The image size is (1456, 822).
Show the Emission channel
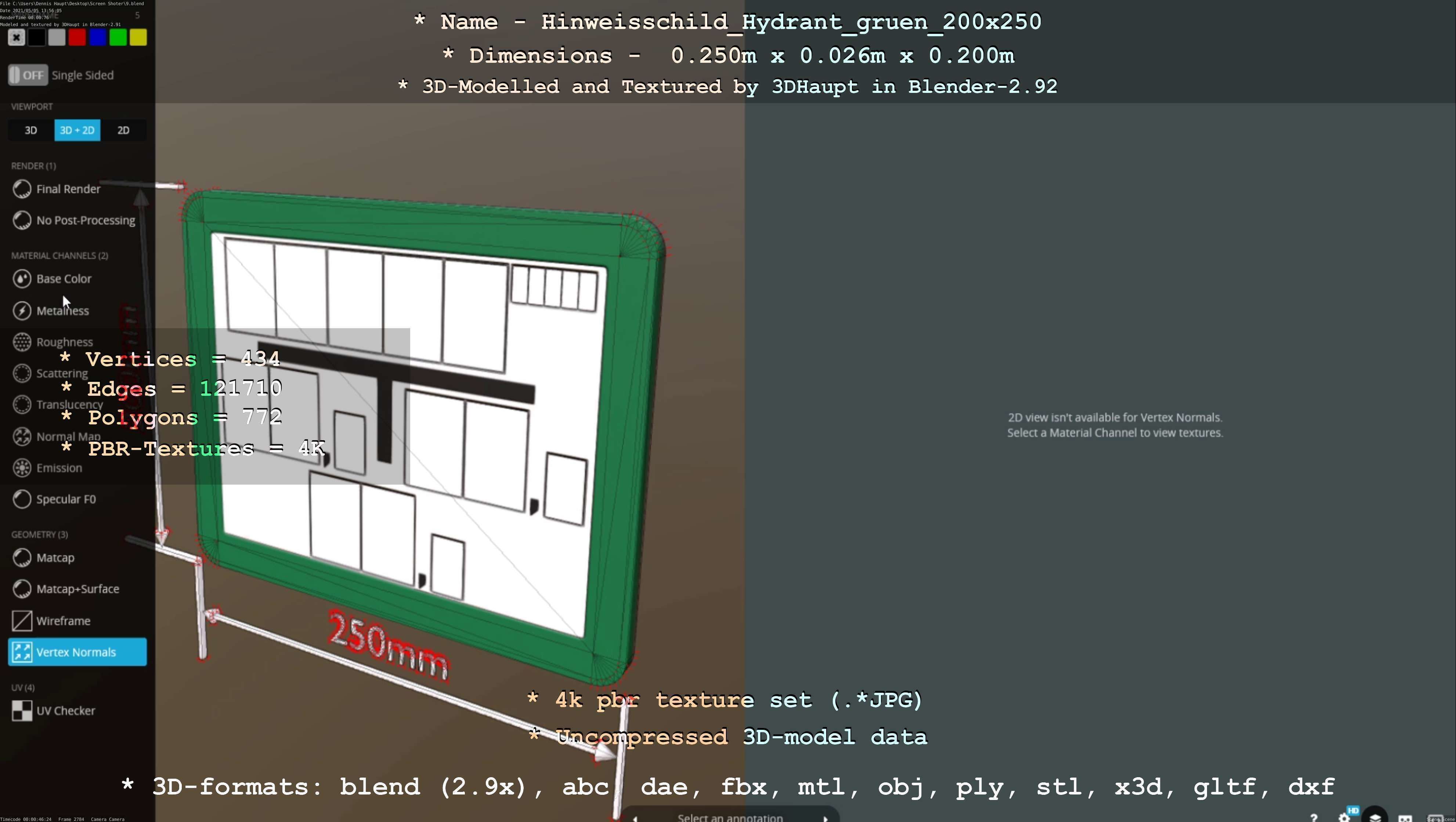click(x=59, y=468)
